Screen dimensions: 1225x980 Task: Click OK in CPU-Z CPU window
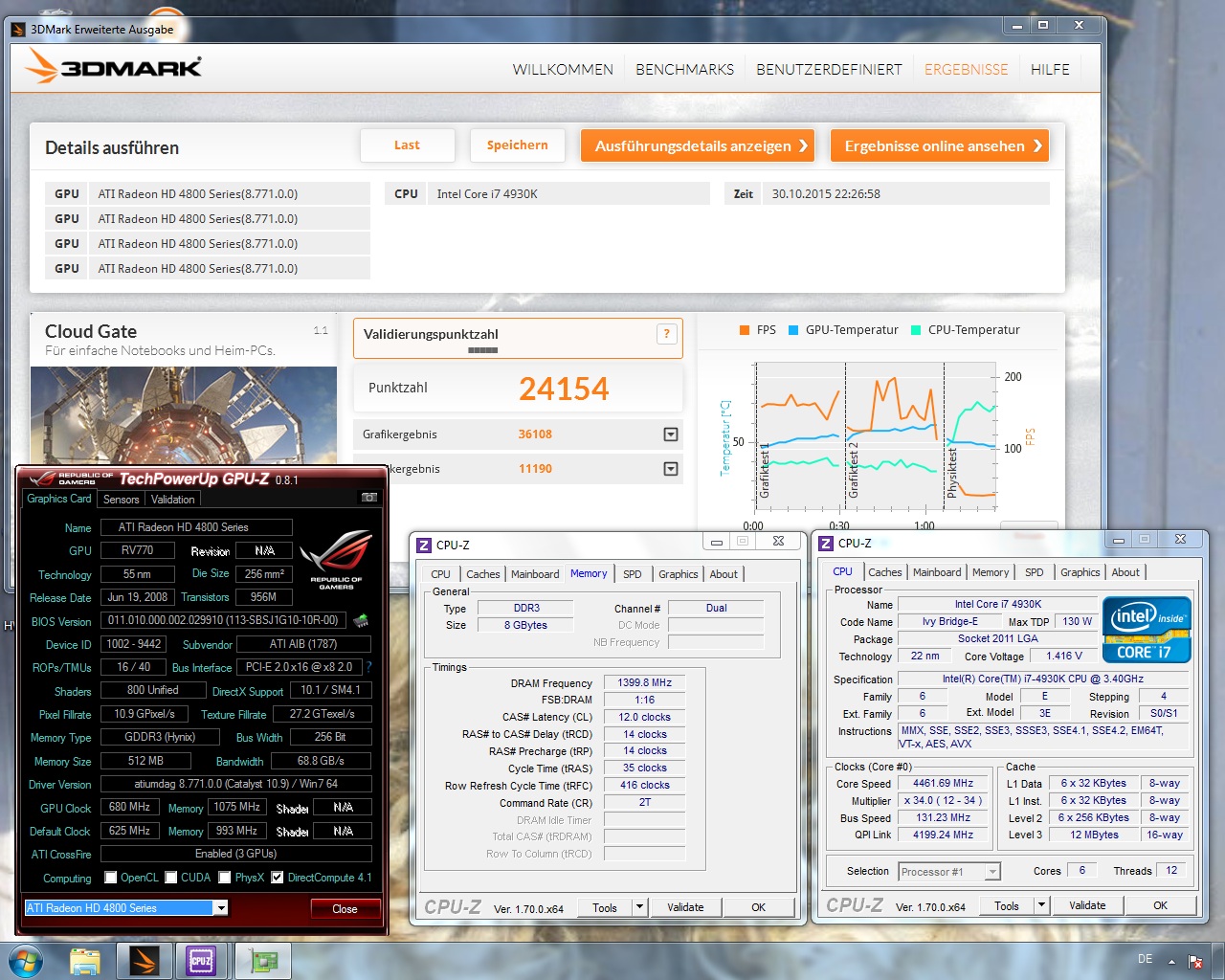[1160, 905]
